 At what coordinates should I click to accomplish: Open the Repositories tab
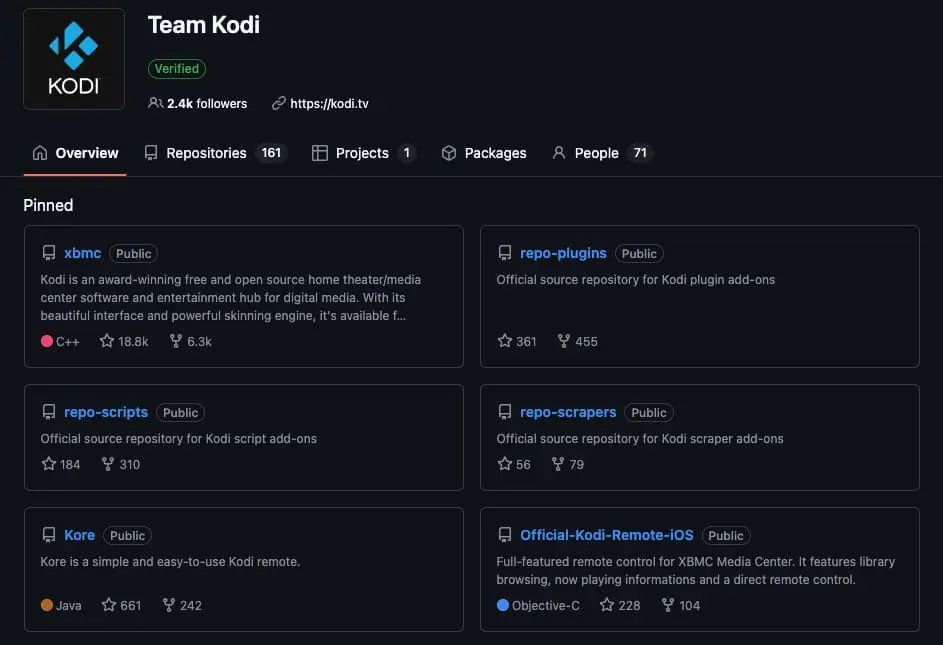(215, 153)
